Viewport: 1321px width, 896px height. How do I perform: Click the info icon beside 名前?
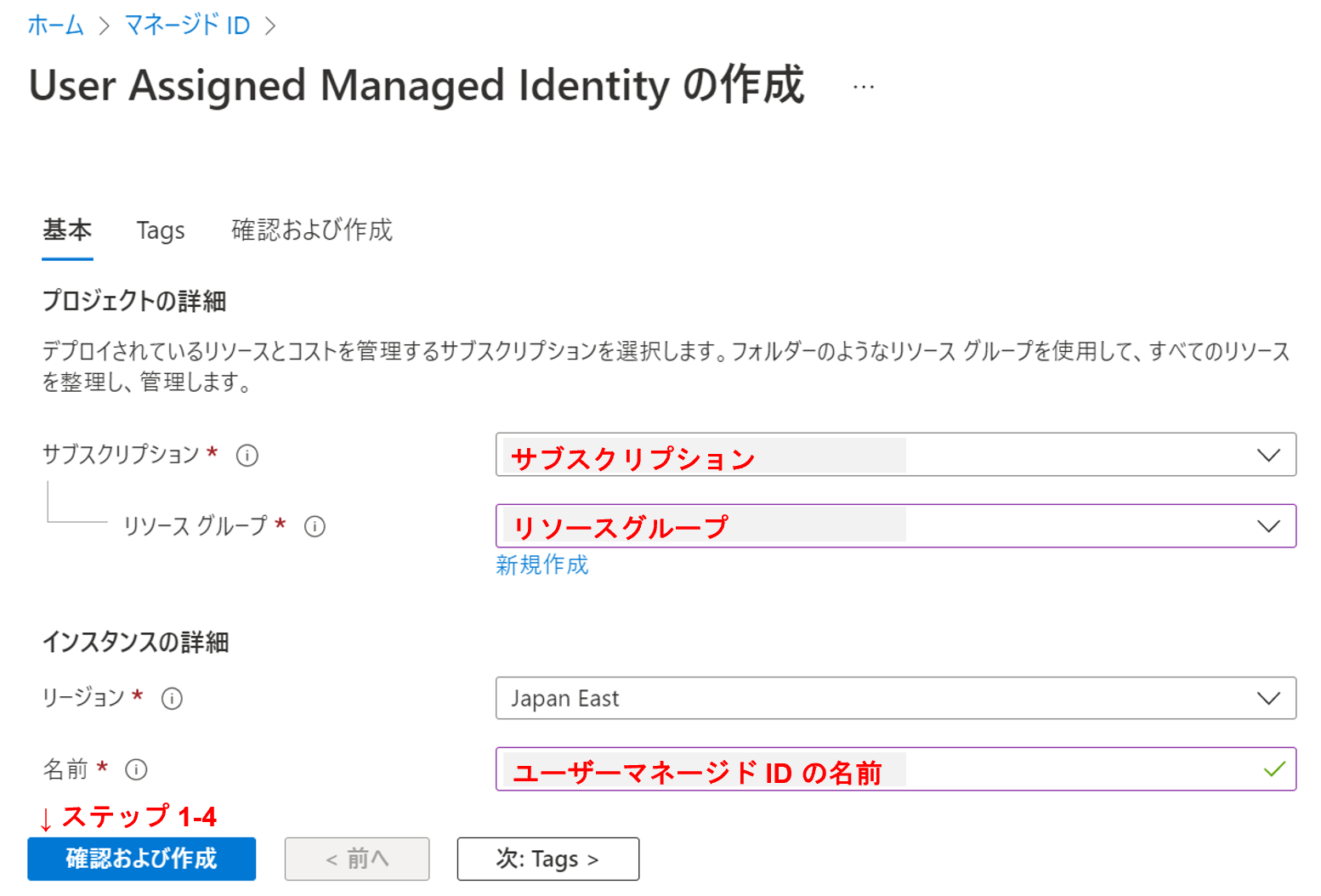click(x=135, y=770)
